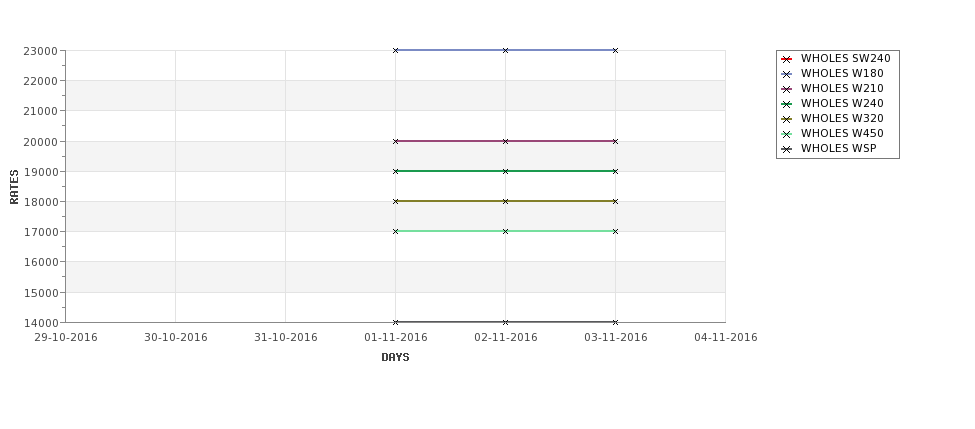Click the DAYS x-axis title
975x429 pixels.
[395, 357]
